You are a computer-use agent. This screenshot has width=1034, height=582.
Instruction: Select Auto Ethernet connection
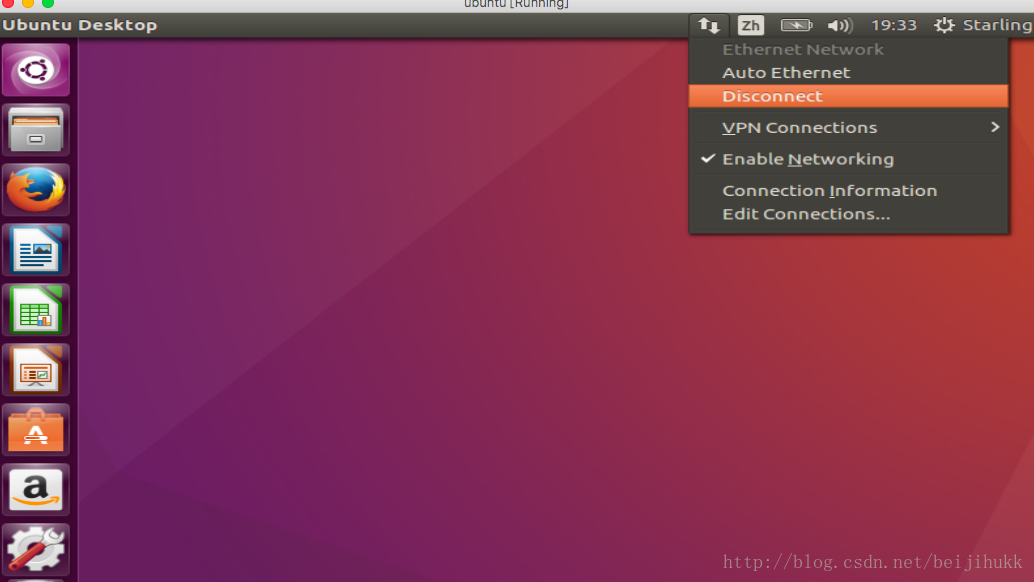tap(849, 73)
